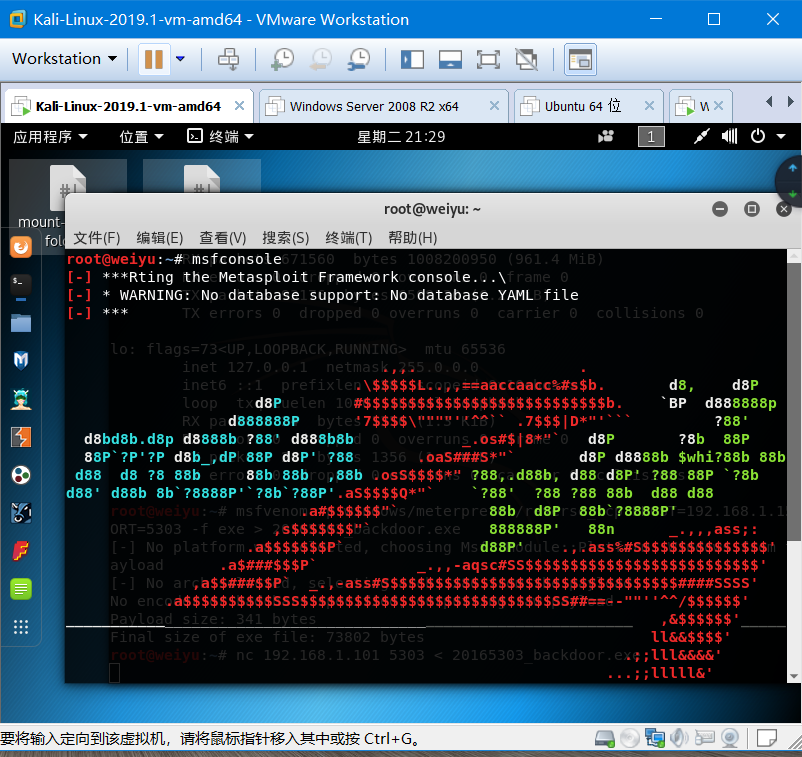Click the screen recording camera icon
Viewport: 802px width, 757px height.
[x=606, y=137]
